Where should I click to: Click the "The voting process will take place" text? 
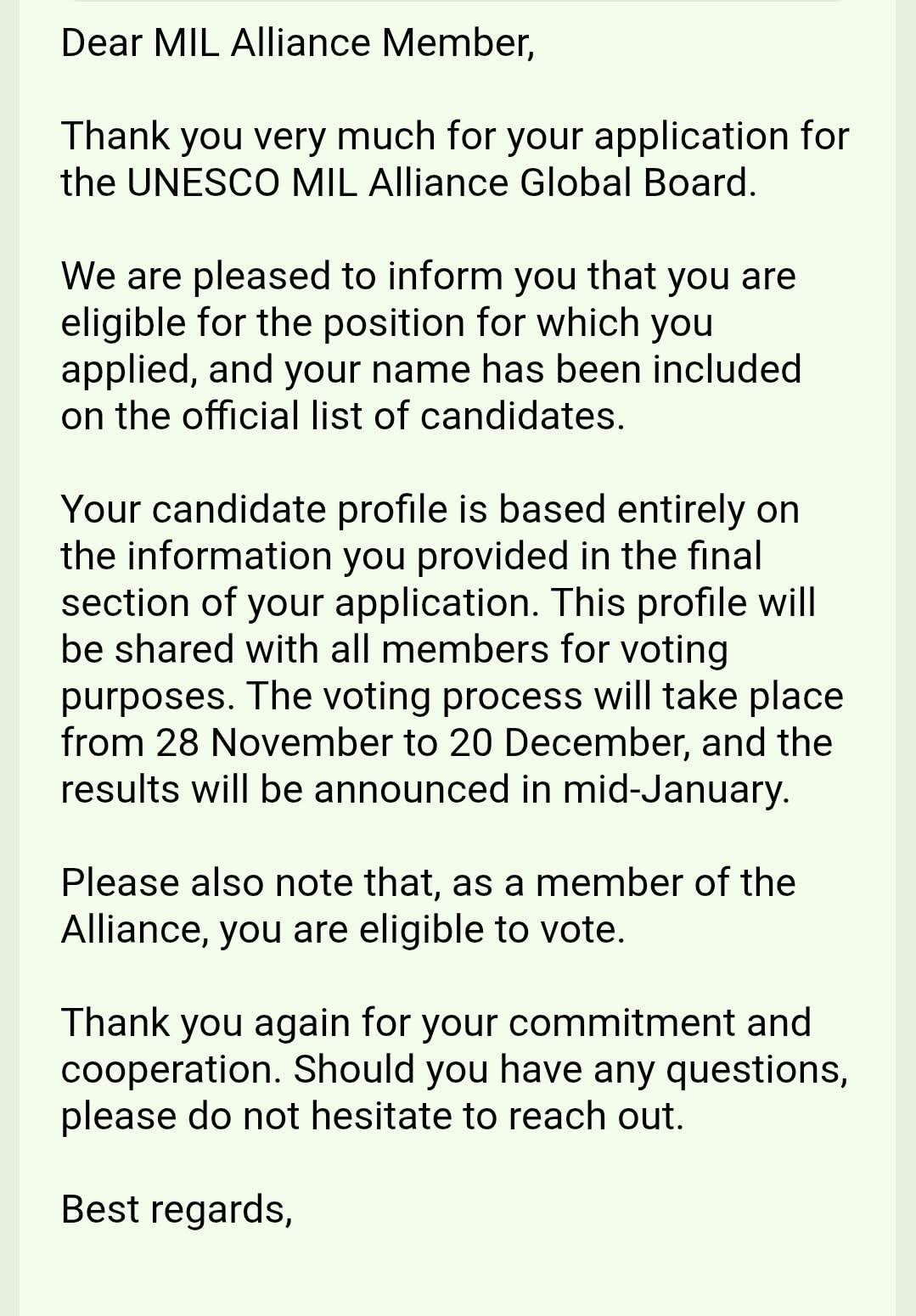click(x=545, y=697)
